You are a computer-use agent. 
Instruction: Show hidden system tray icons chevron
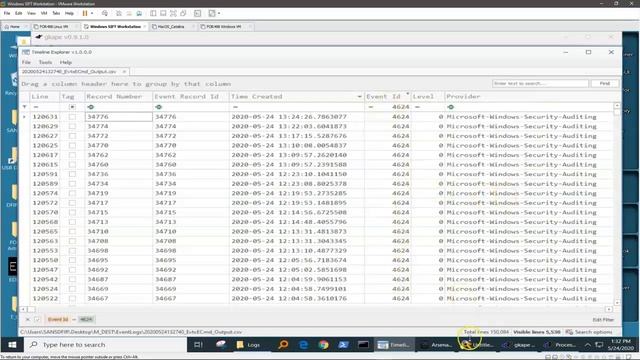[x=587, y=345]
